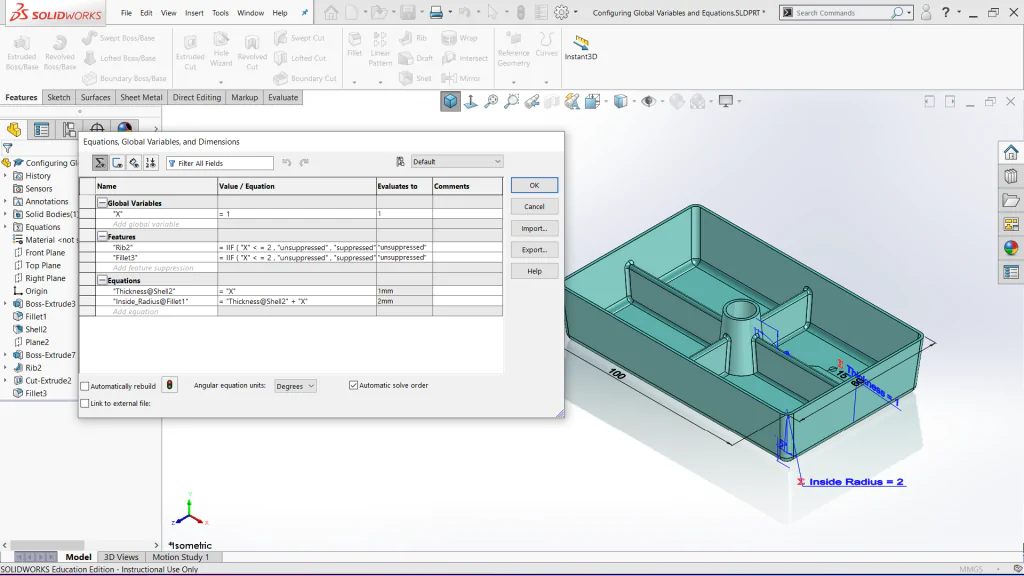
Task: Click the Import... button
Action: [x=534, y=229]
